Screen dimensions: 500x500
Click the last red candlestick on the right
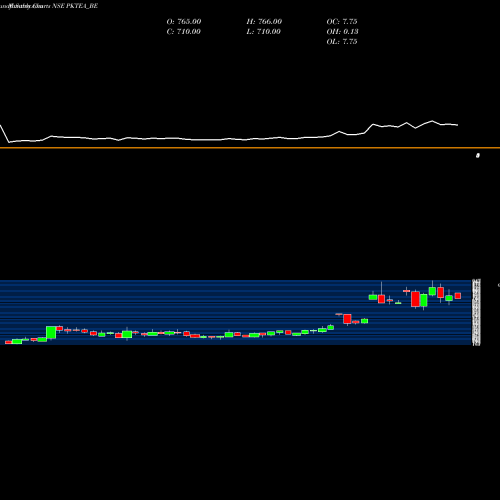[458, 296]
